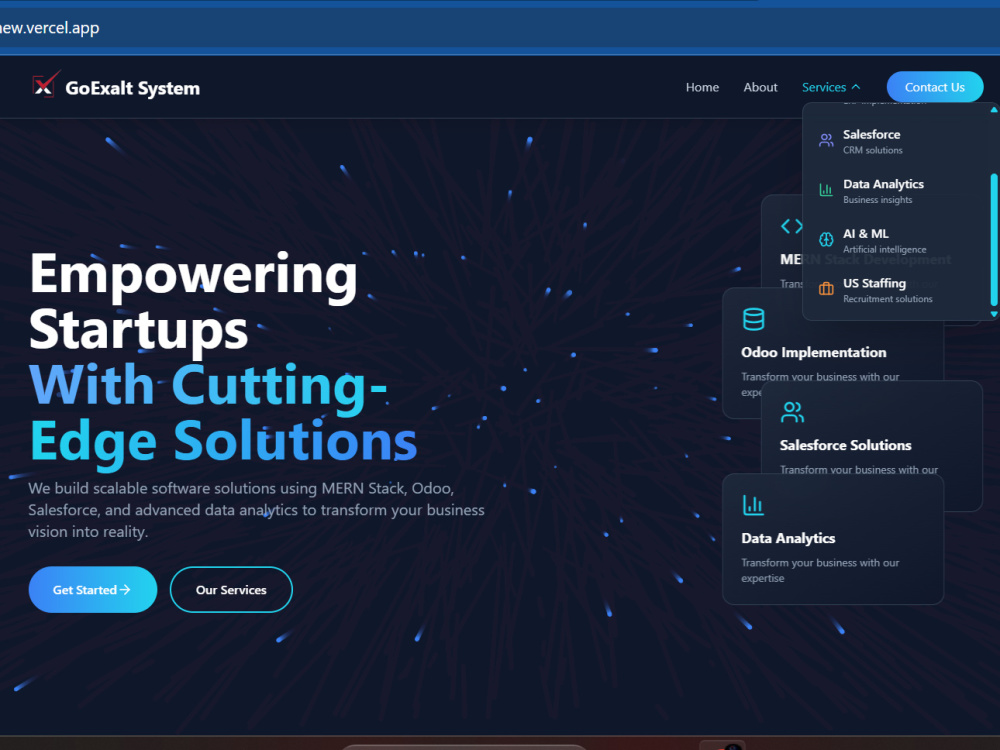Open the Salesforce Solutions card
1000x750 pixels.
[x=871, y=446]
